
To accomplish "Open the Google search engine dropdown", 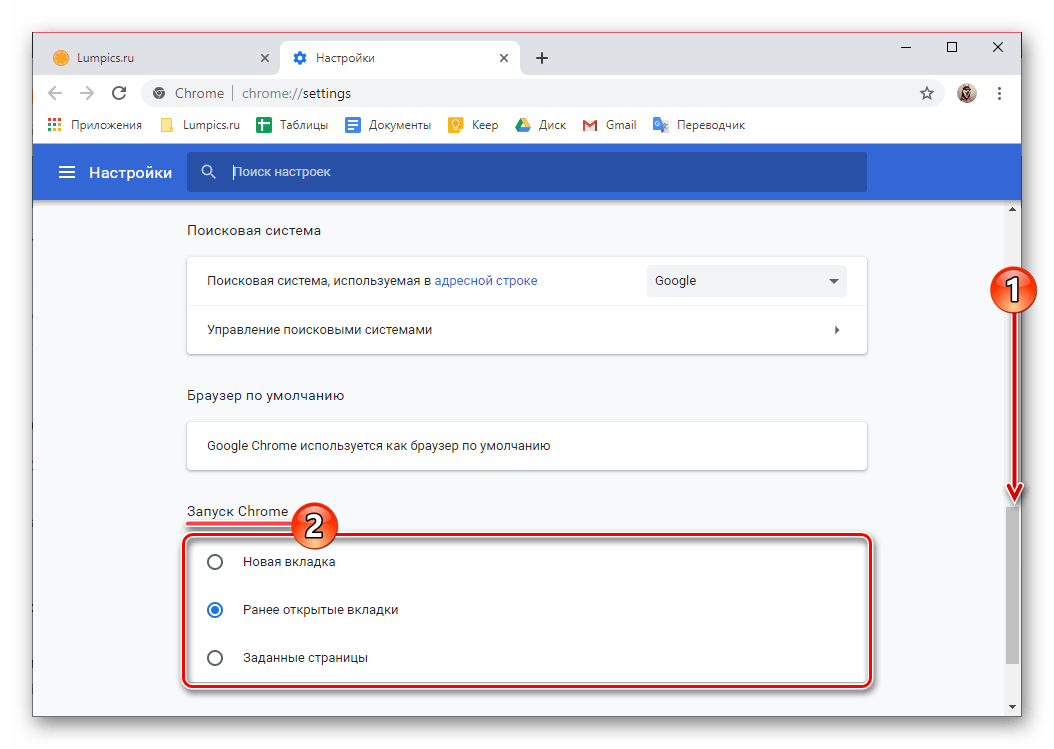I will coord(746,281).
